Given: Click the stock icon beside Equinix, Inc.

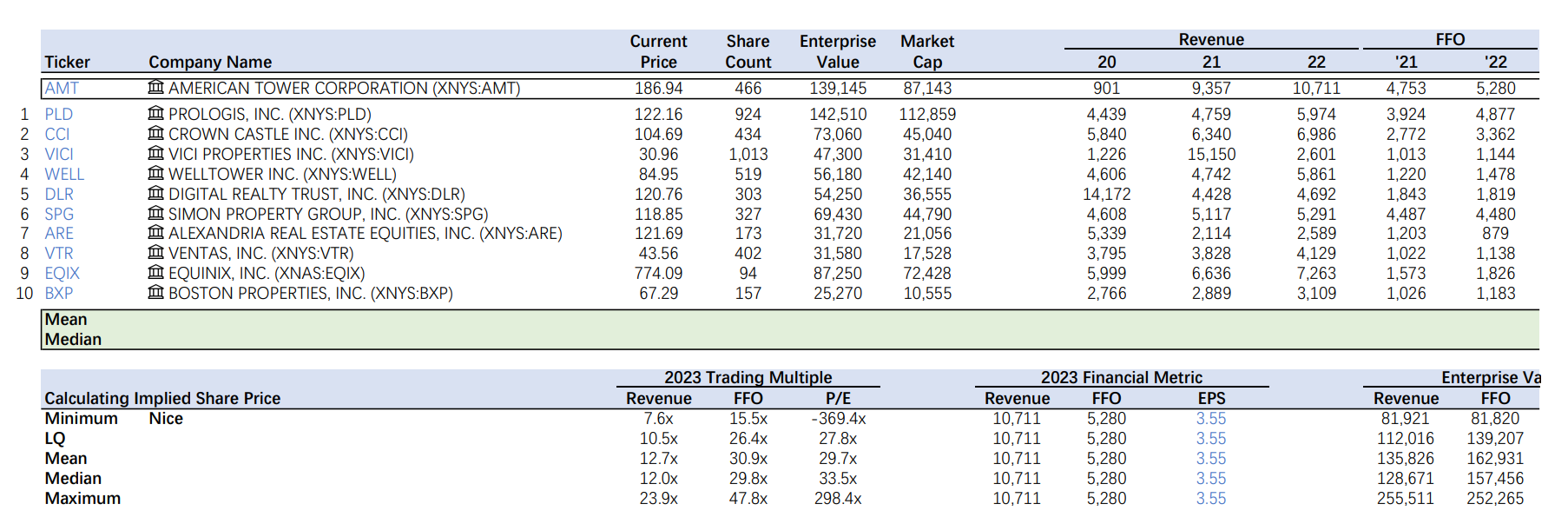Looking at the screenshot, I should click(155, 272).
